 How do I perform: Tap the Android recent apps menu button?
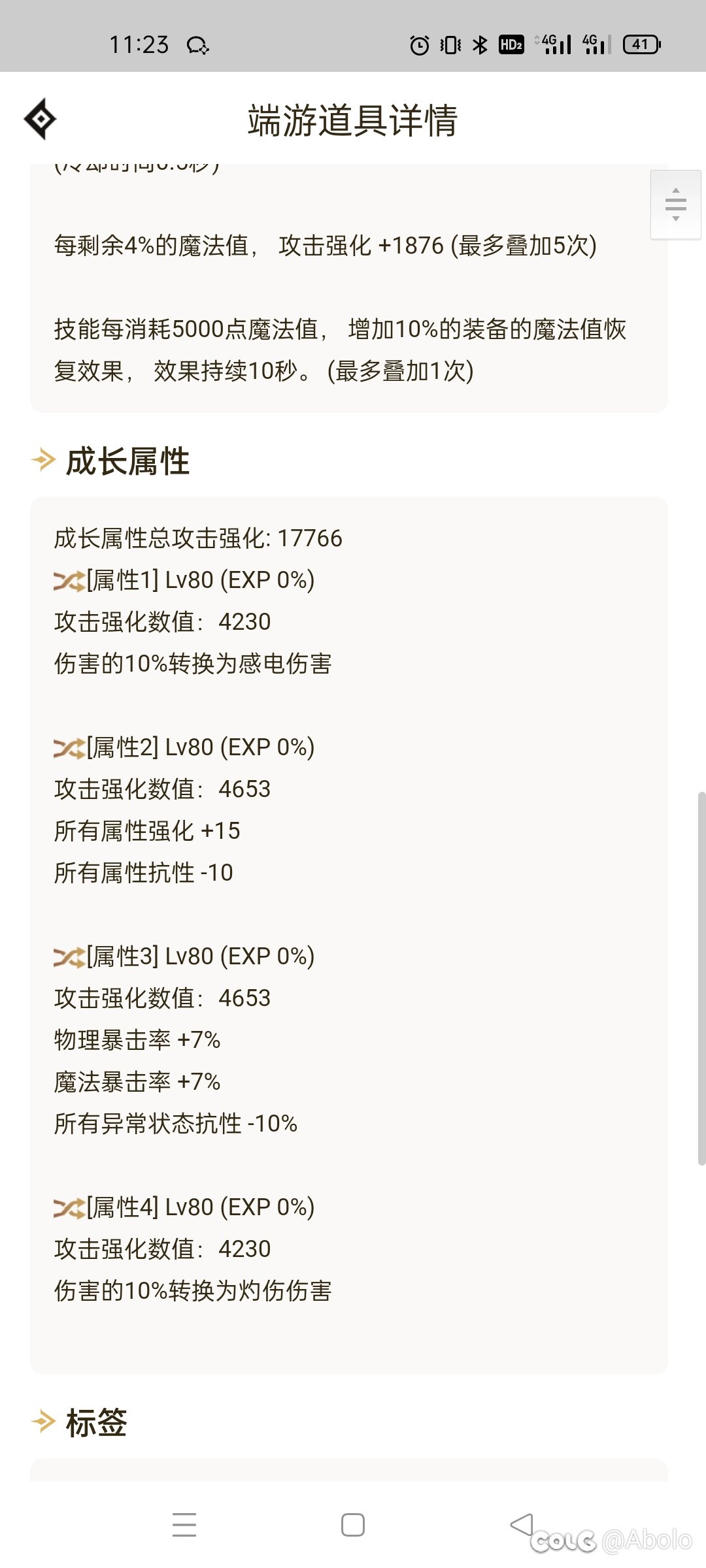coord(184,1525)
